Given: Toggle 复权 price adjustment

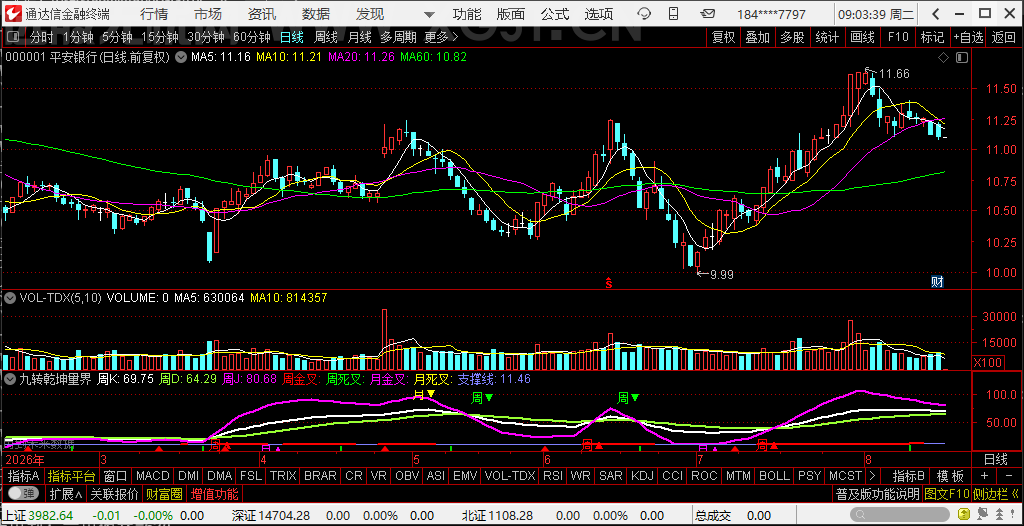Looking at the screenshot, I should (x=724, y=38).
